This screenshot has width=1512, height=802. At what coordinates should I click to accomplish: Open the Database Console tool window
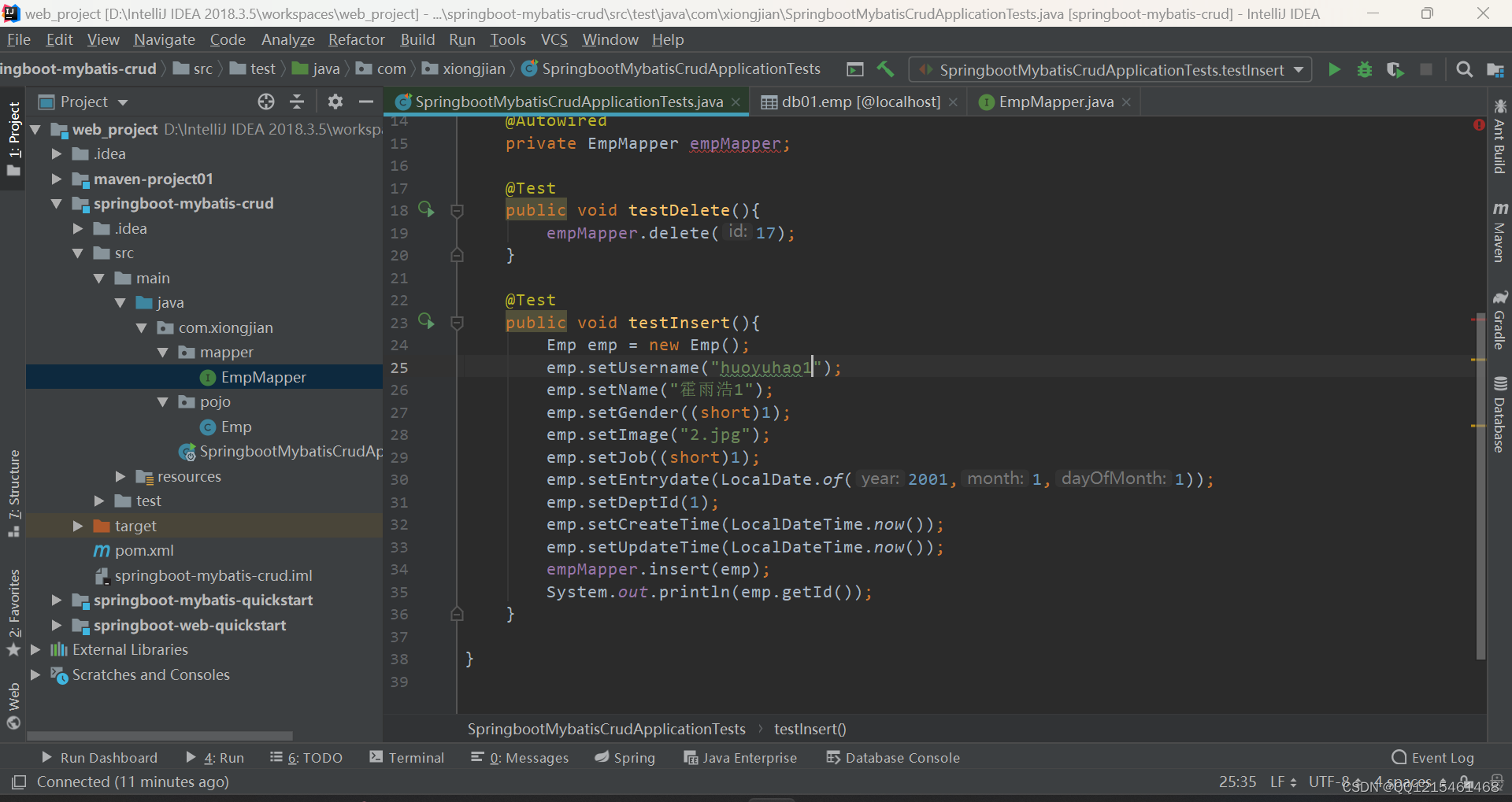pos(893,757)
